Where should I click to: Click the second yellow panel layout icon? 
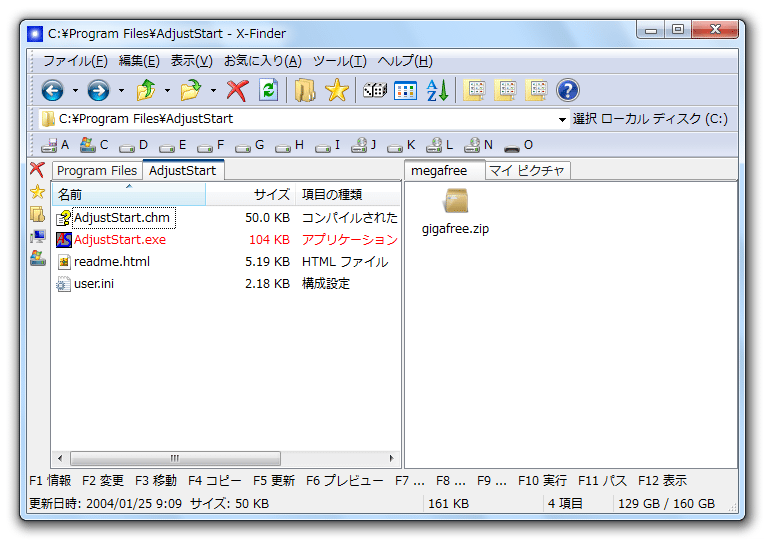pos(505,90)
